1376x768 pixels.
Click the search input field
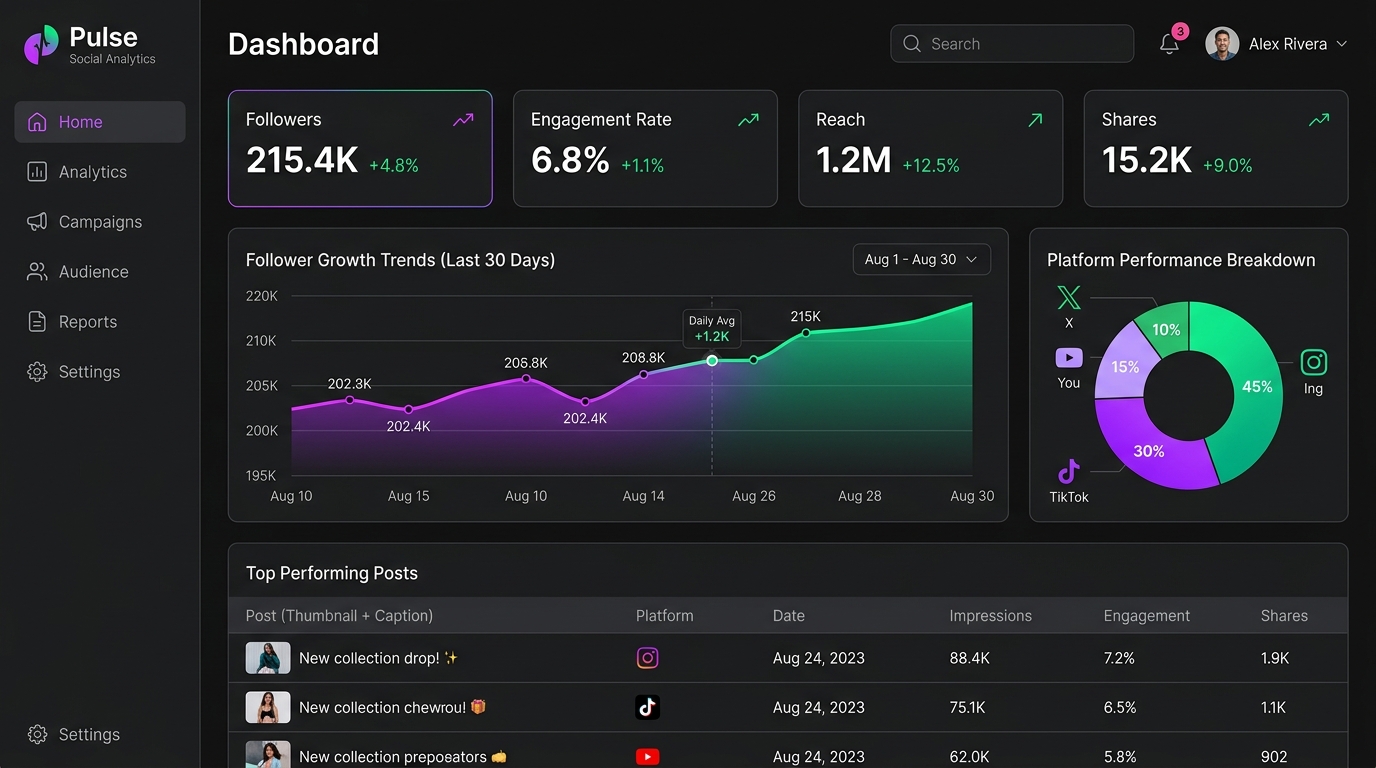(1012, 44)
